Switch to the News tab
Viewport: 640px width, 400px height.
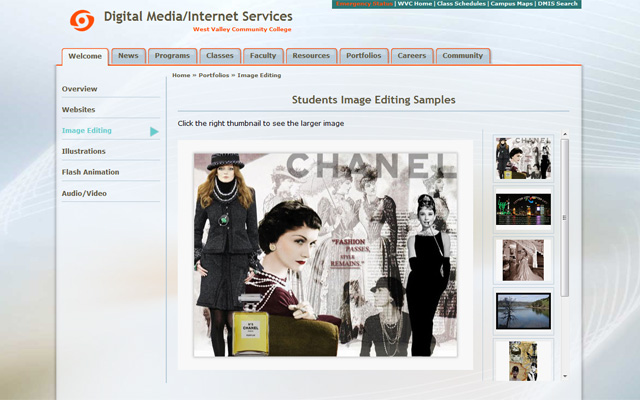point(128,56)
